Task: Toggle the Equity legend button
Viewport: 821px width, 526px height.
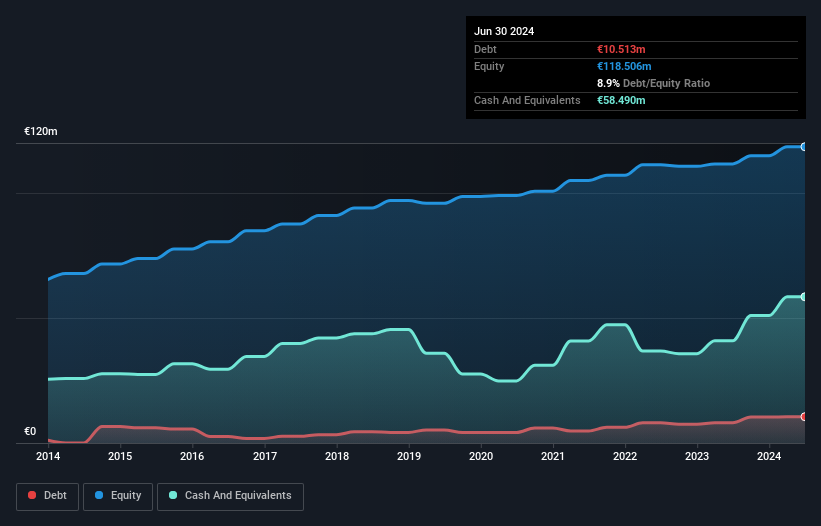Action: (x=118, y=496)
